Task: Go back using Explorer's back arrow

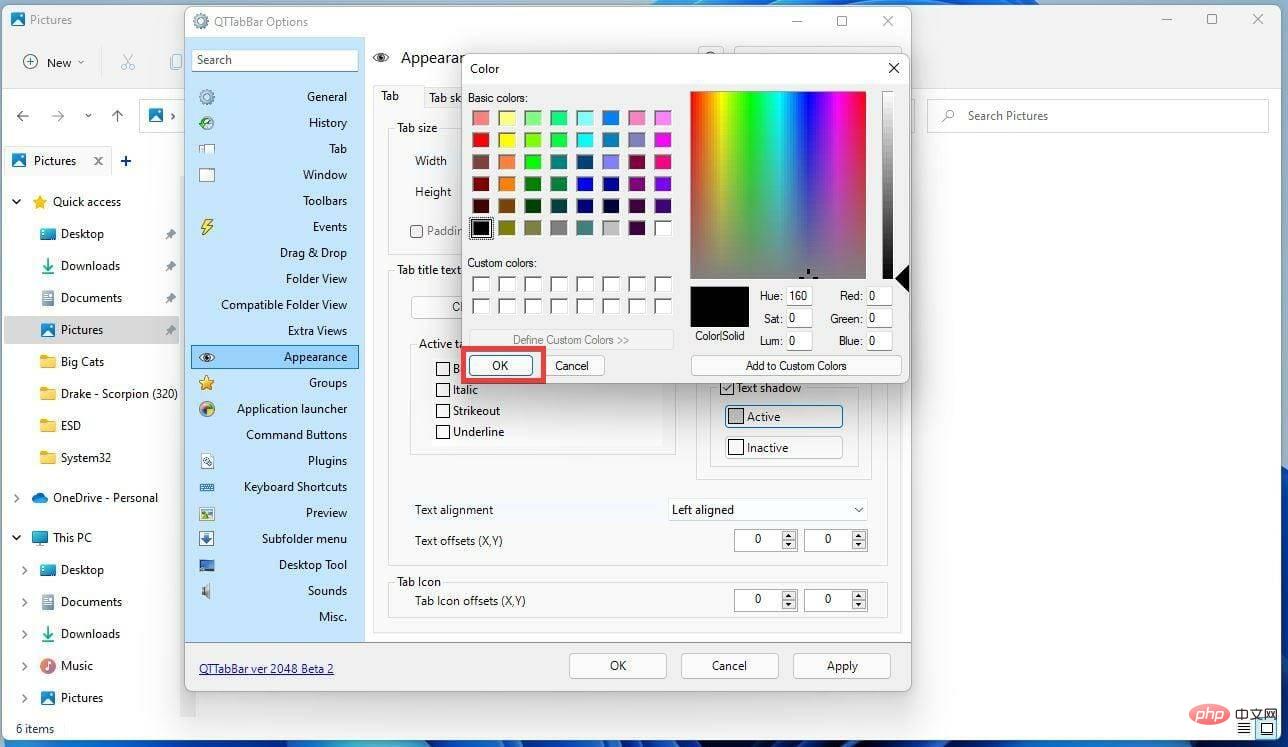Action: (x=23, y=116)
